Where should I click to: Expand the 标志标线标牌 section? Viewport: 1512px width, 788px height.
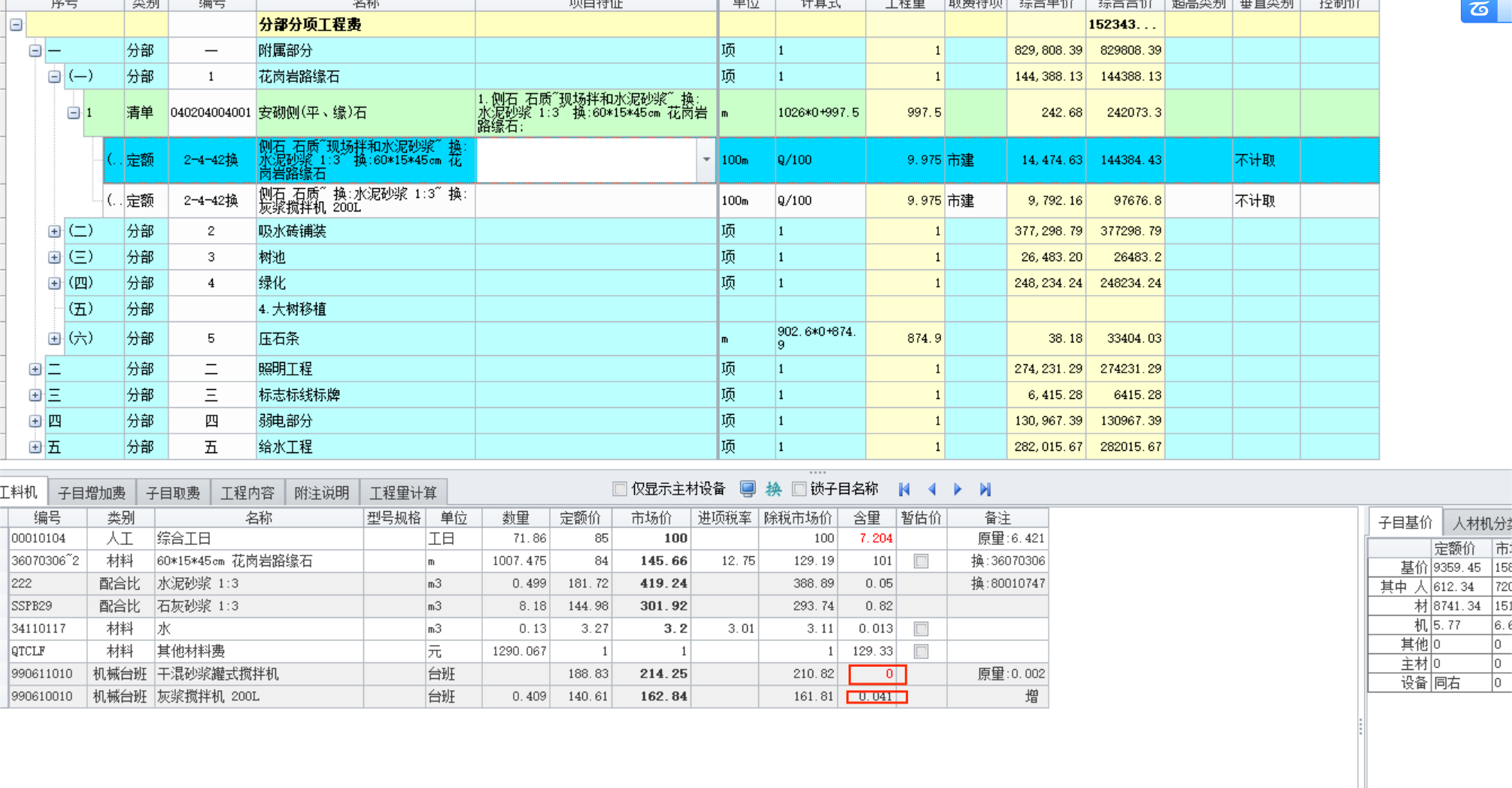[x=35, y=395]
